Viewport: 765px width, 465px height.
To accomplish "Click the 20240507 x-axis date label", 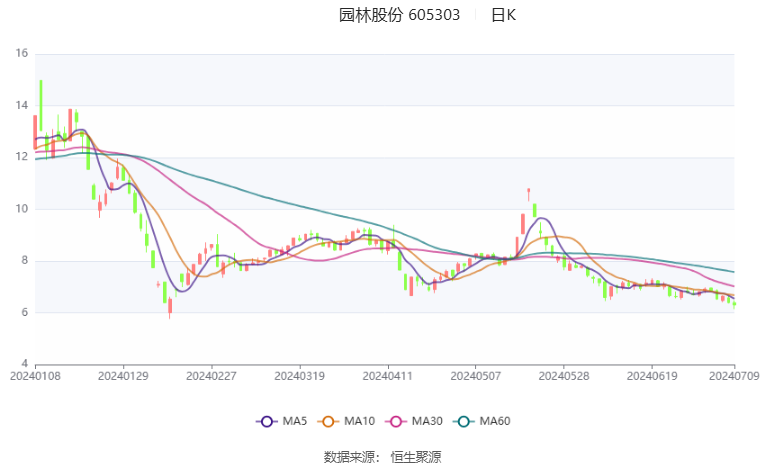I will click(476, 376).
